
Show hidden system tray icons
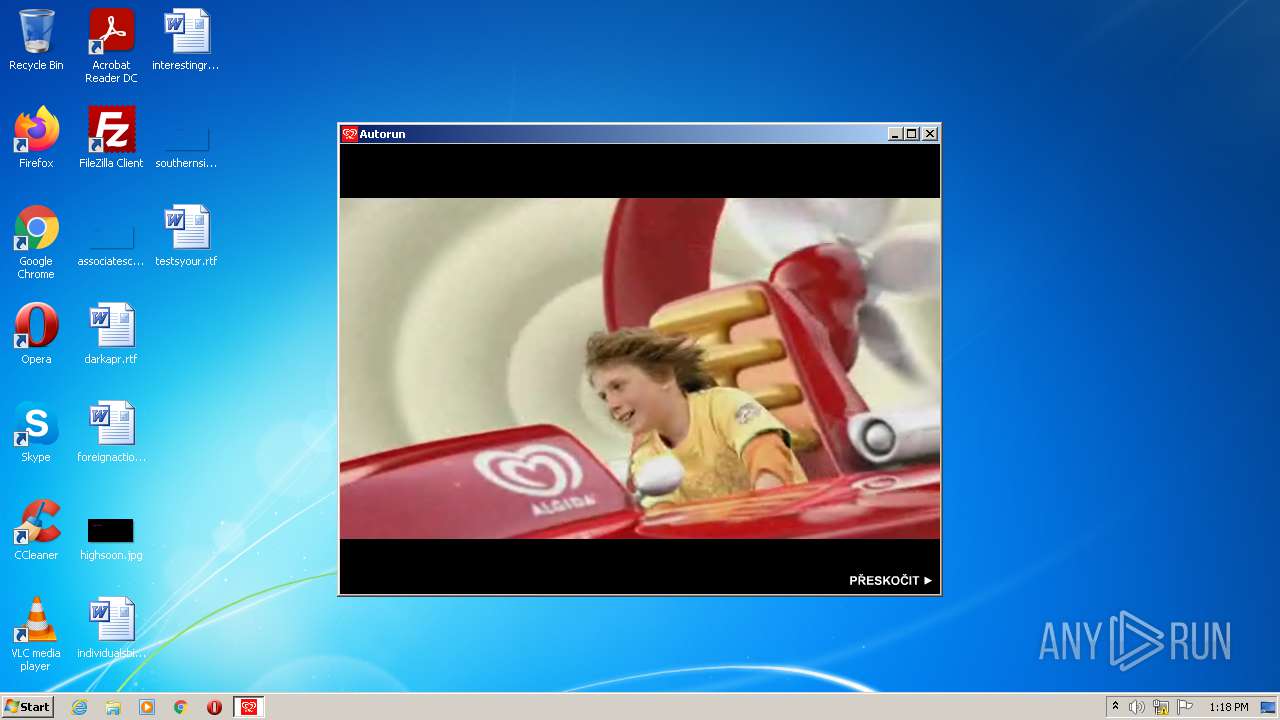tap(1115, 707)
